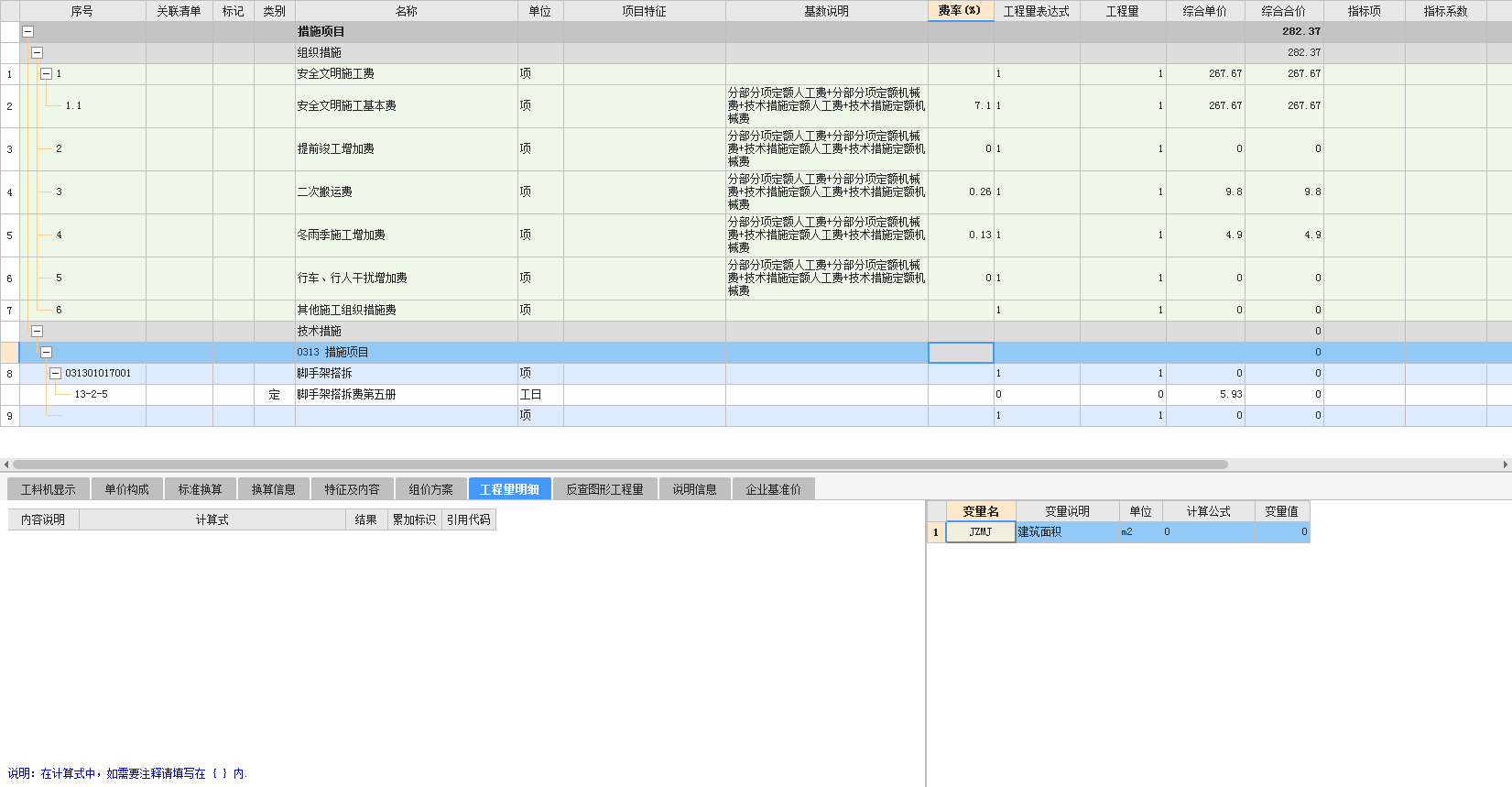Click unit price 5.93 cell
1512x787 pixels.
[x=1205, y=395]
